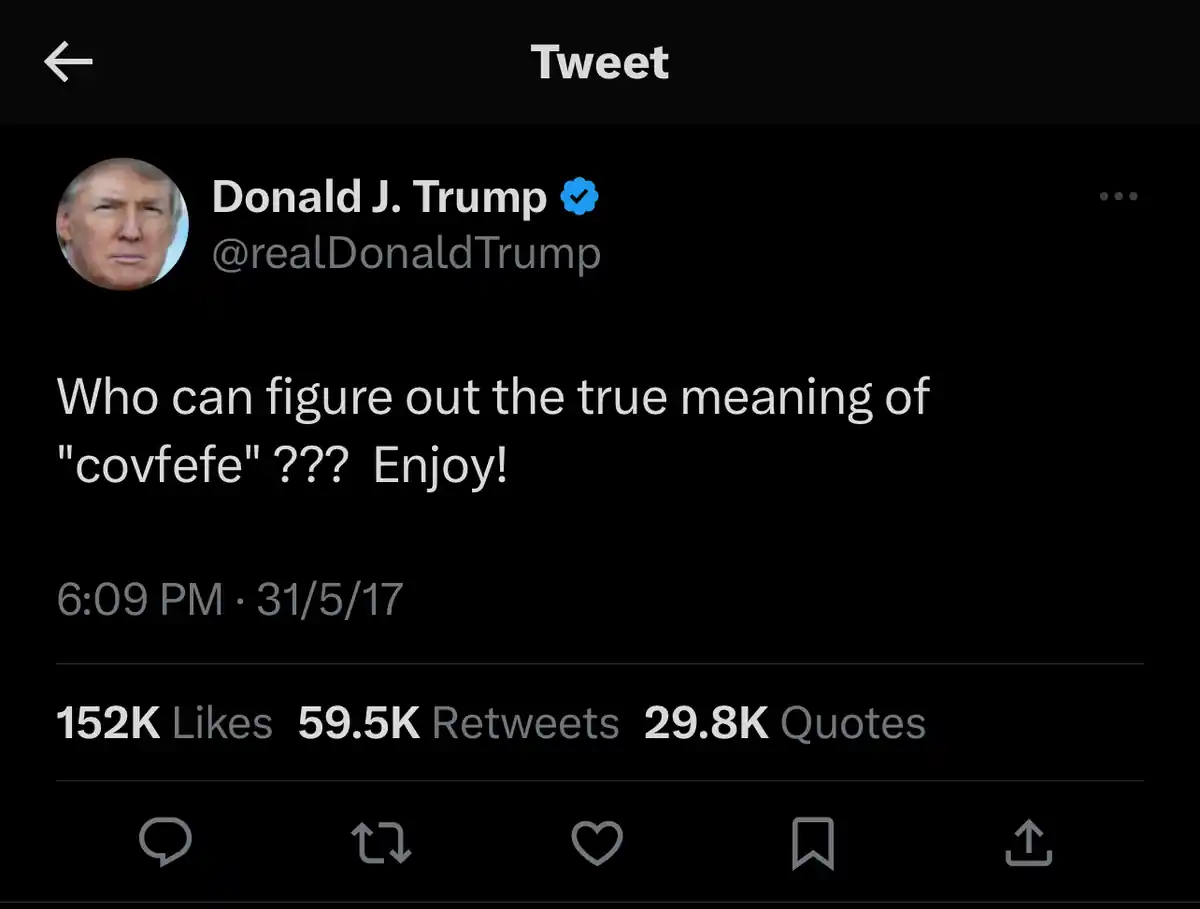The image size is (1200, 909).
Task: Open Donald J. Trump profile picture
Action: [x=123, y=224]
